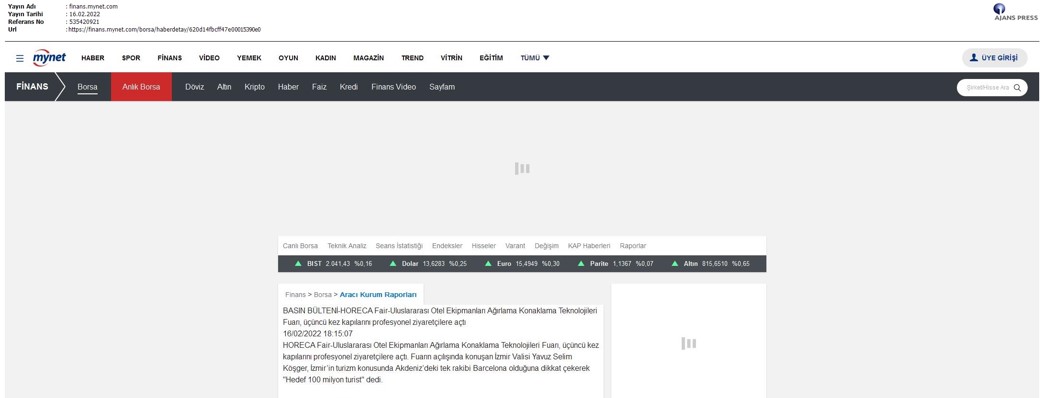The width and height of the screenshot is (1060, 398).
Task: Select the Kredi tab
Action: (x=349, y=87)
